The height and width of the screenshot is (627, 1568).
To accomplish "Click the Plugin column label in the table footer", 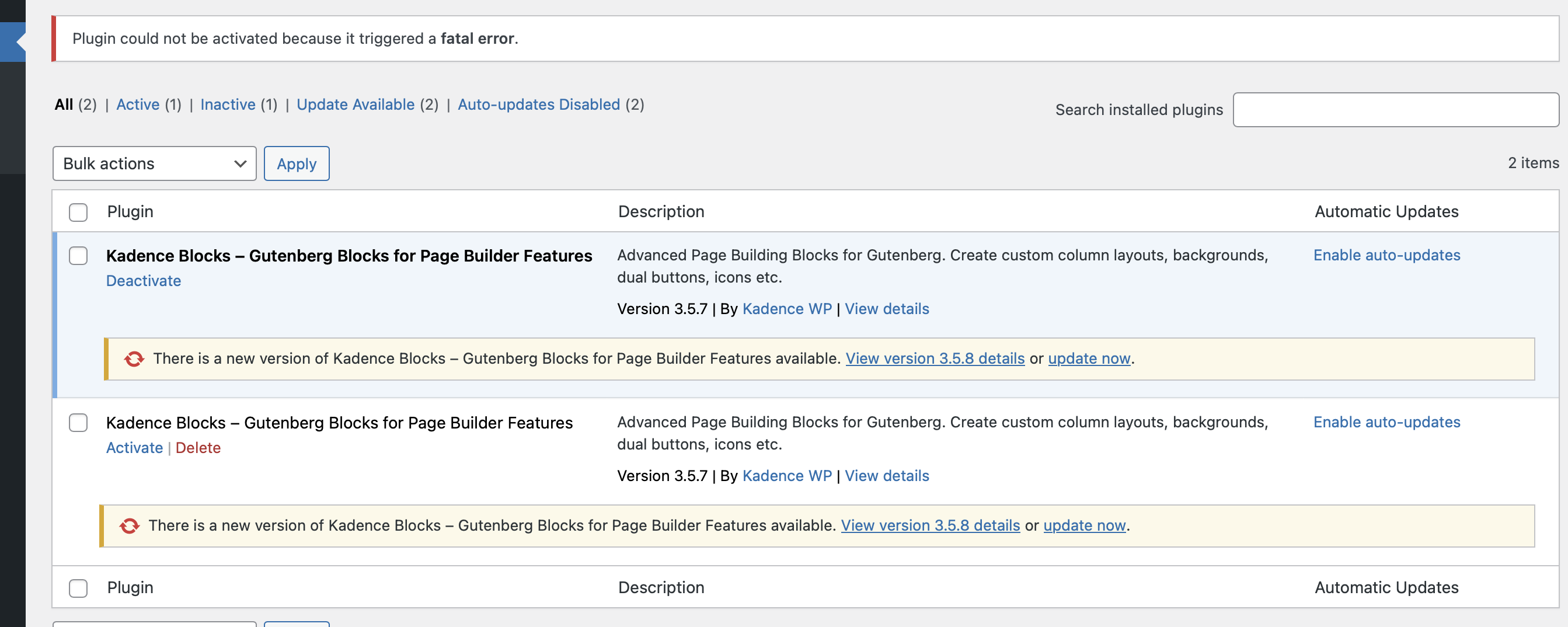I will pos(130,587).
